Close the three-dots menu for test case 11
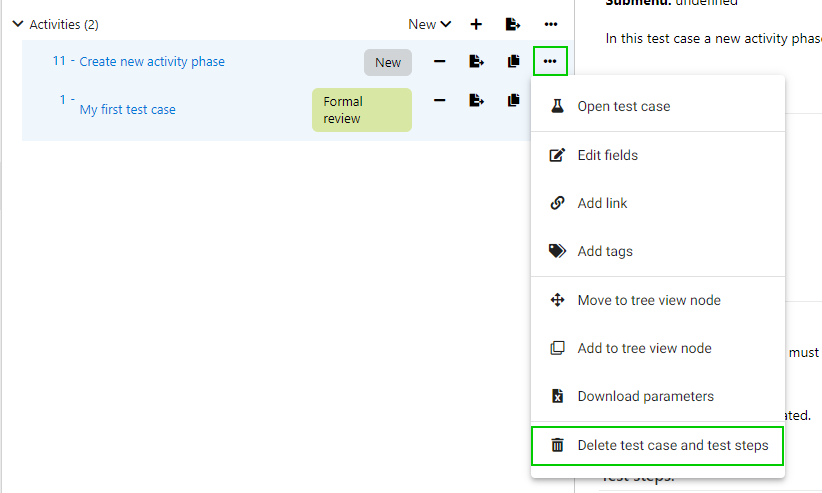Screen dimensions: 822x493 [550, 62]
